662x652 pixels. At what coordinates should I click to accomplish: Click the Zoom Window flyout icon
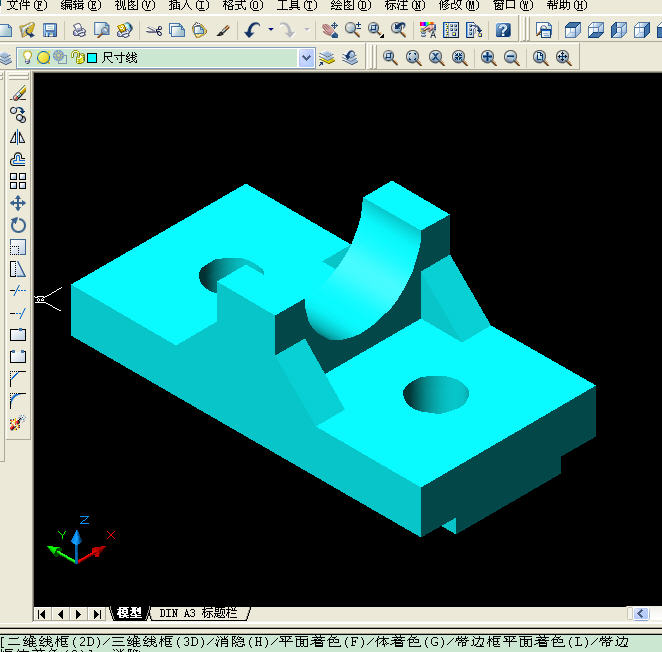[x=375, y=30]
